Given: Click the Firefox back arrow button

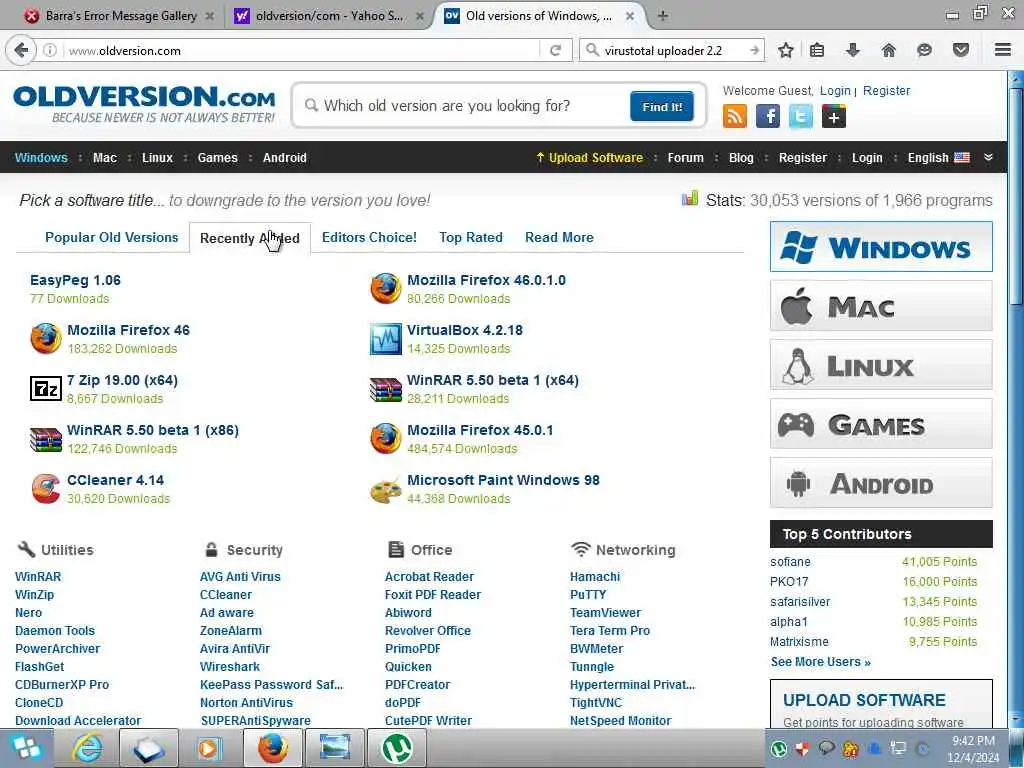Looking at the screenshot, I should point(22,50).
